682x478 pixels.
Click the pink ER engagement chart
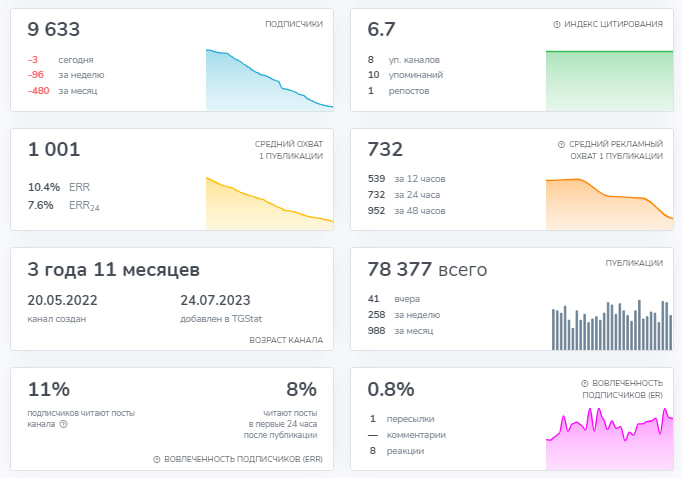point(609,439)
